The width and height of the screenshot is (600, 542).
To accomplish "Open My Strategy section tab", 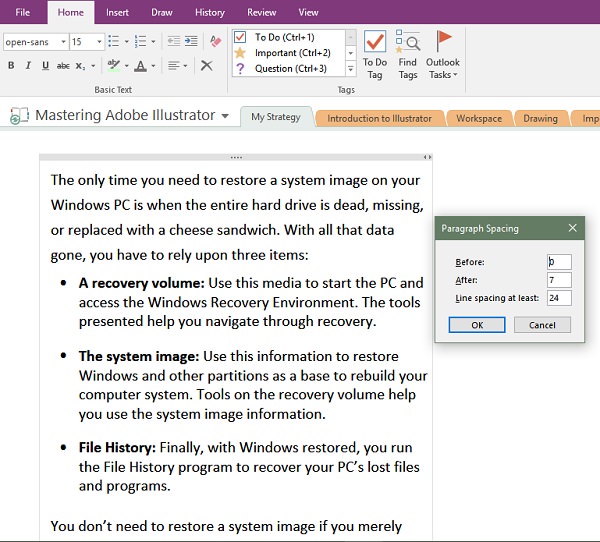I will [x=276, y=117].
